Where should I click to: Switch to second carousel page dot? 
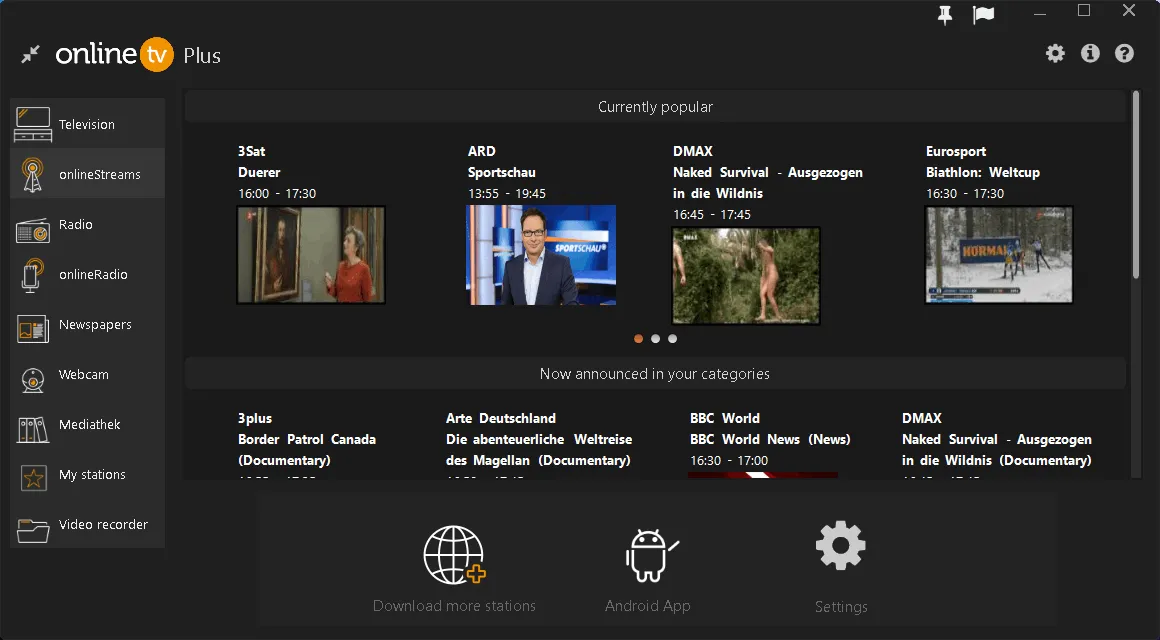pyautogui.click(x=655, y=339)
